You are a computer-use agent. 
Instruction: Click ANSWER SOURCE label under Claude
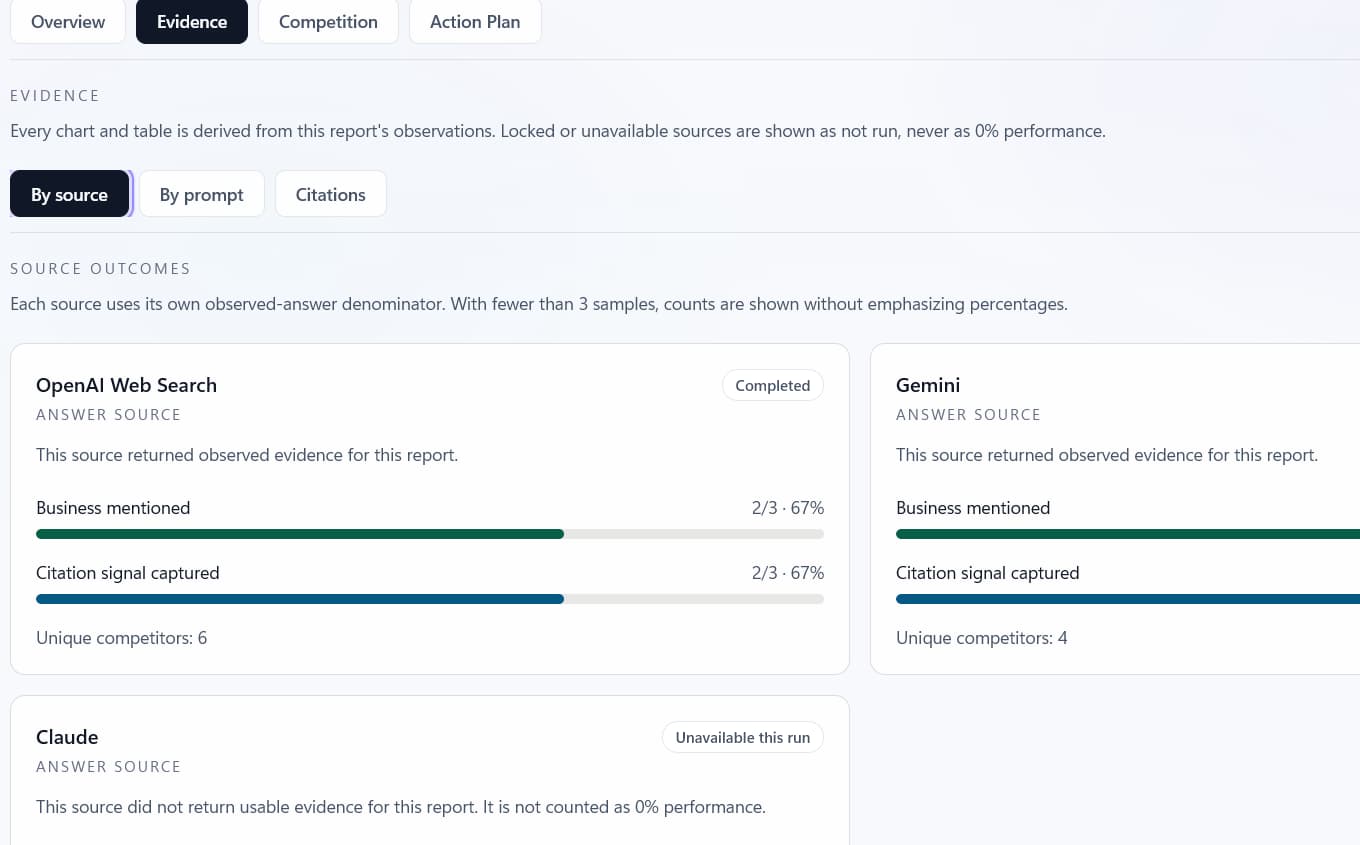(108, 767)
